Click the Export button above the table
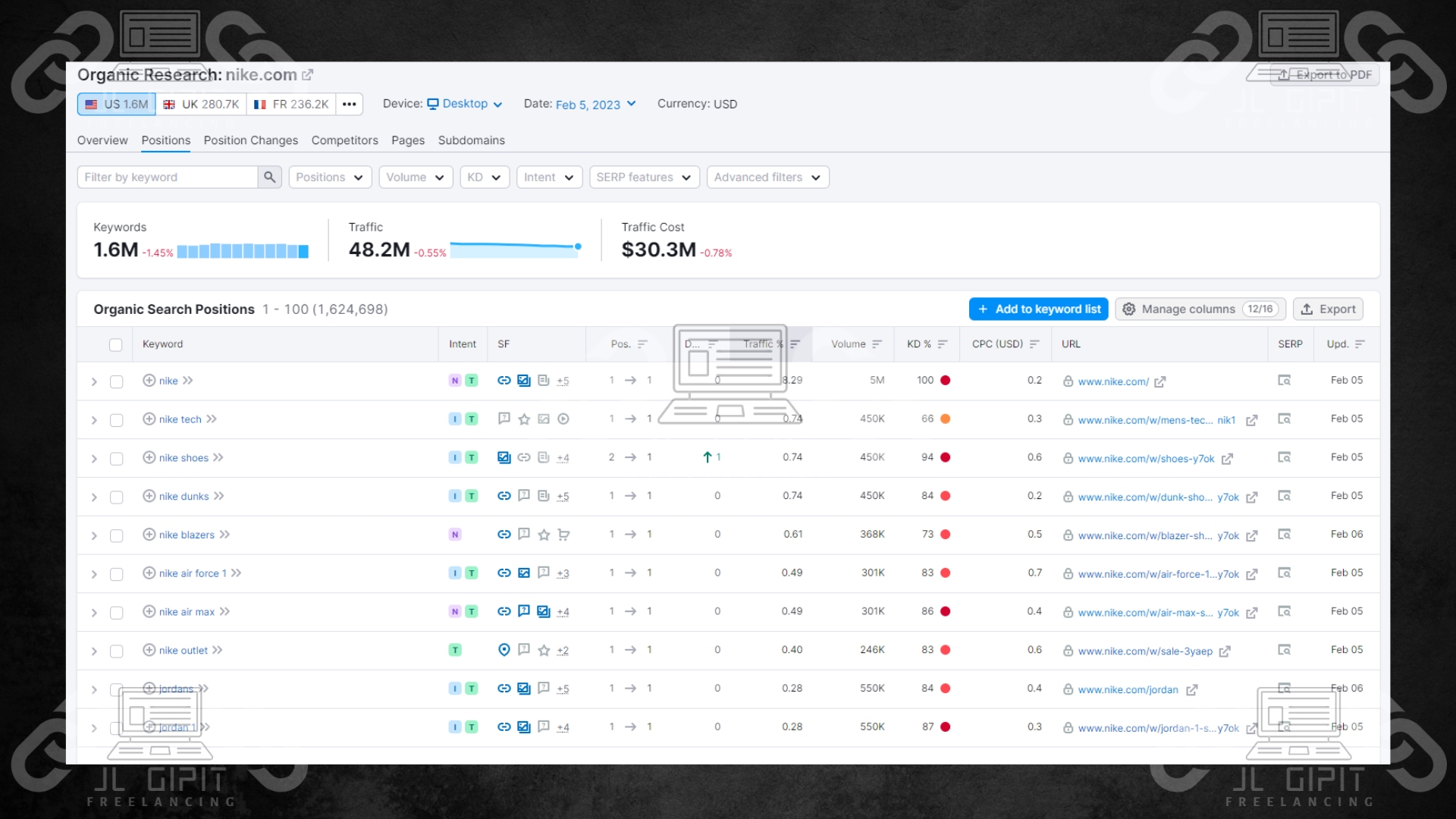Screen dimensions: 1456x819 coord(1328,309)
